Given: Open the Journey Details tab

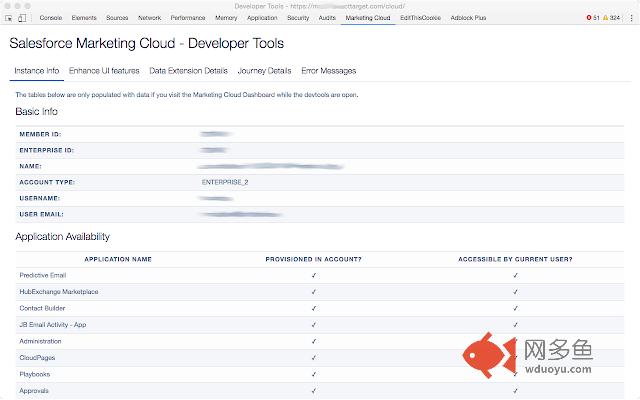Looking at the screenshot, I should pyautogui.click(x=264, y=71).
